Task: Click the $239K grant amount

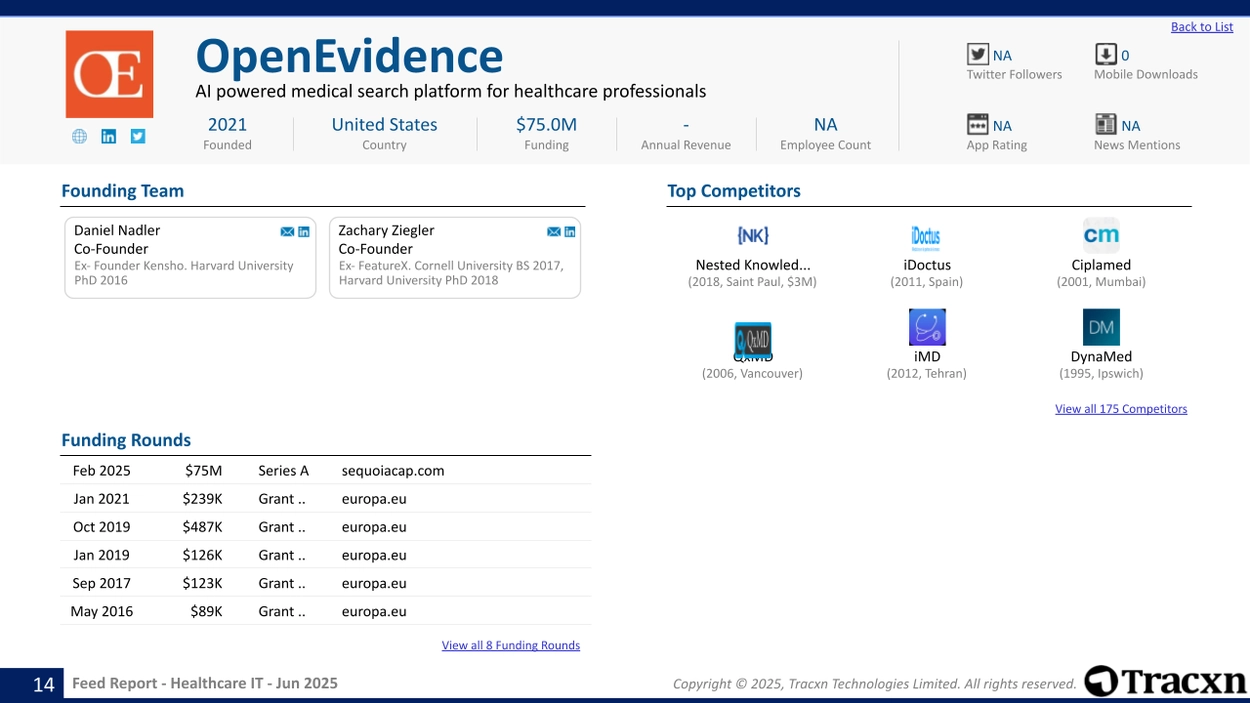Action: coord(202,498)
